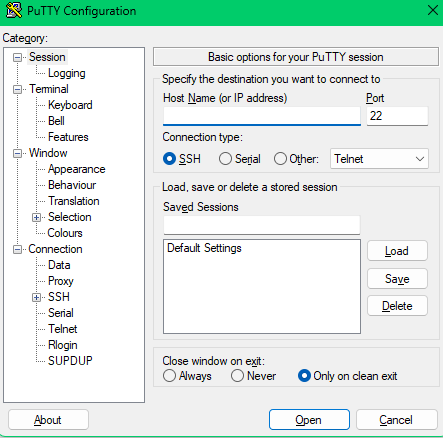443x438 pixels.
Task: Open the Rlogin settings category
Action: [63, 345]
